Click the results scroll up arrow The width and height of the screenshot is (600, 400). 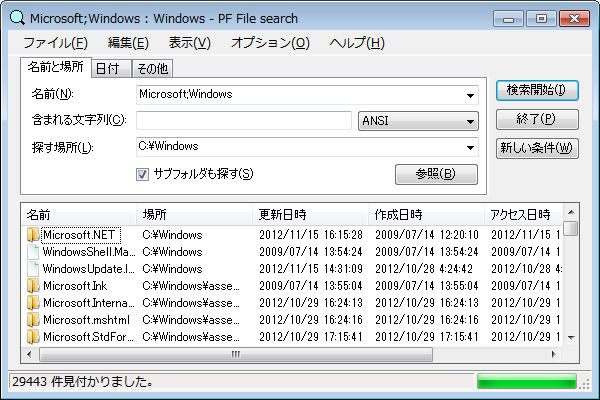coord(571,212)
